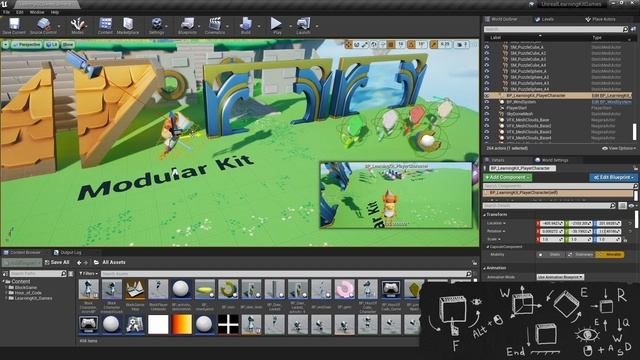Viewport: 640px width, 360px height.
Task: Switch to the Place Actors tab
Action: tap(601, 19)
